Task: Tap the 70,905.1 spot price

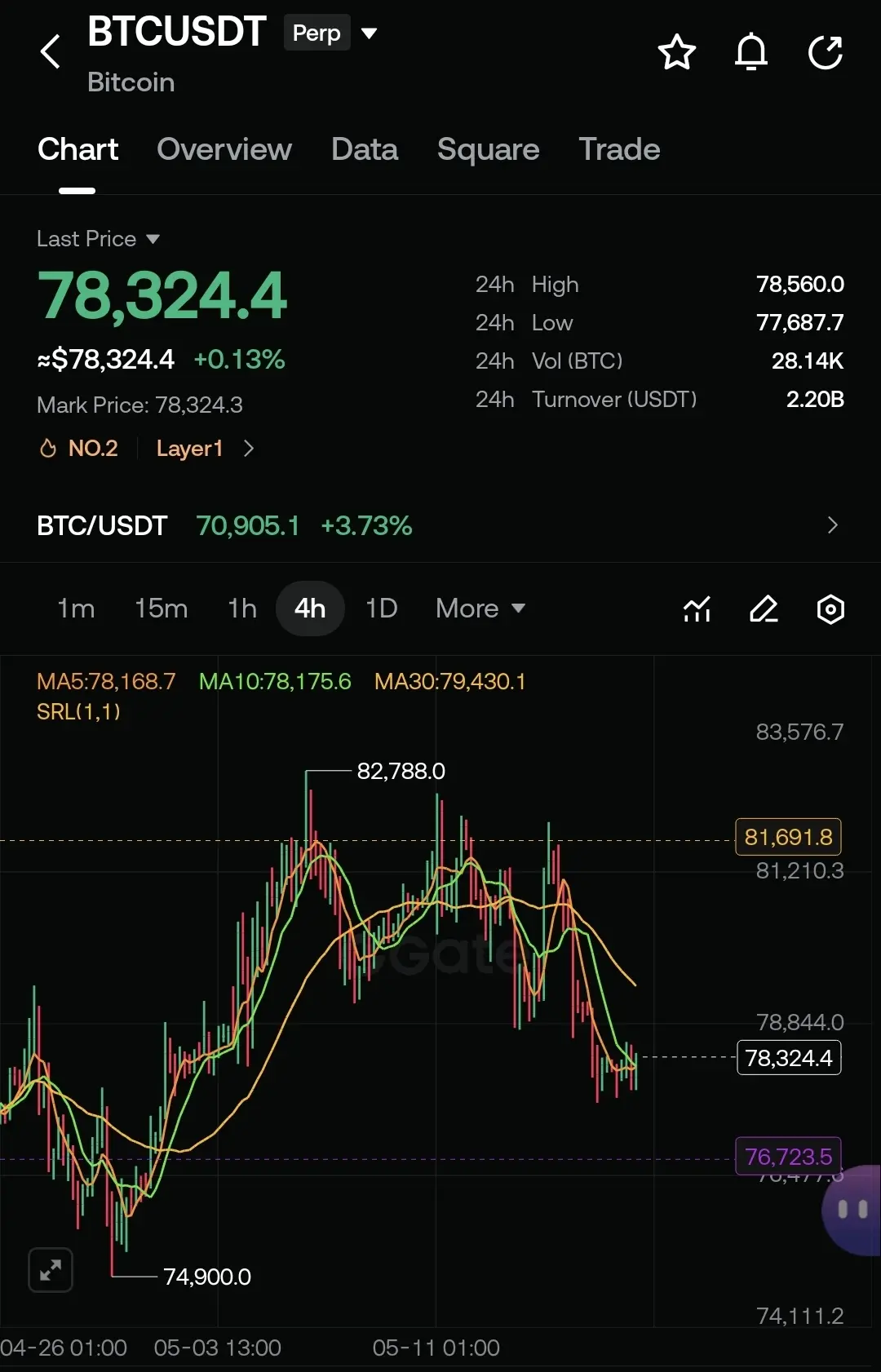Action: 247,525
